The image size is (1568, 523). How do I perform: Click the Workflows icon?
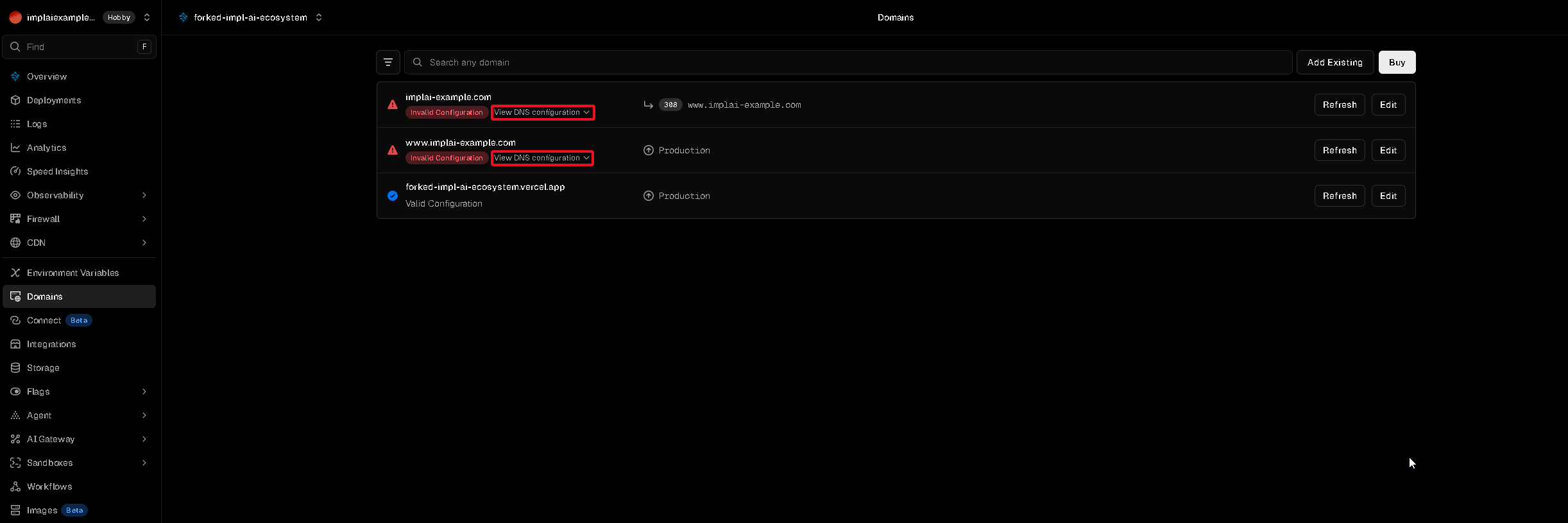[x=15, y=486]
